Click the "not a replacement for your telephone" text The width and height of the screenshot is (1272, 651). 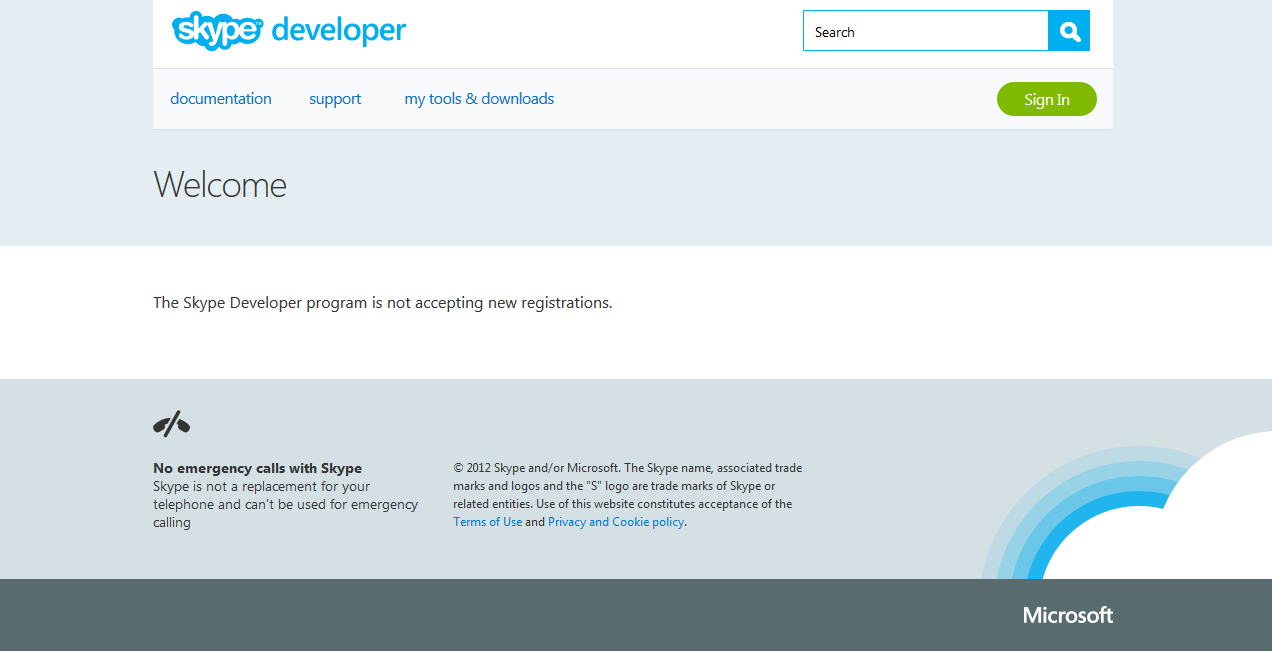285,496
